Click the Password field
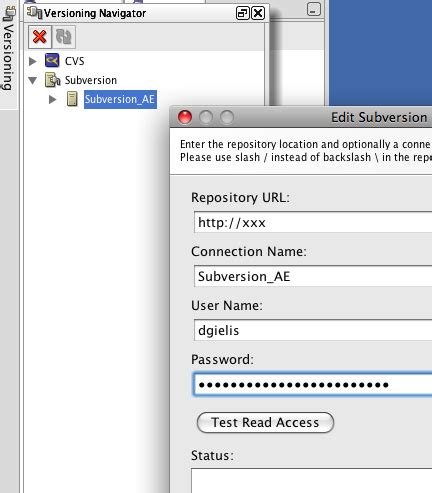This screenshot has width=432, height=493. 313,385
